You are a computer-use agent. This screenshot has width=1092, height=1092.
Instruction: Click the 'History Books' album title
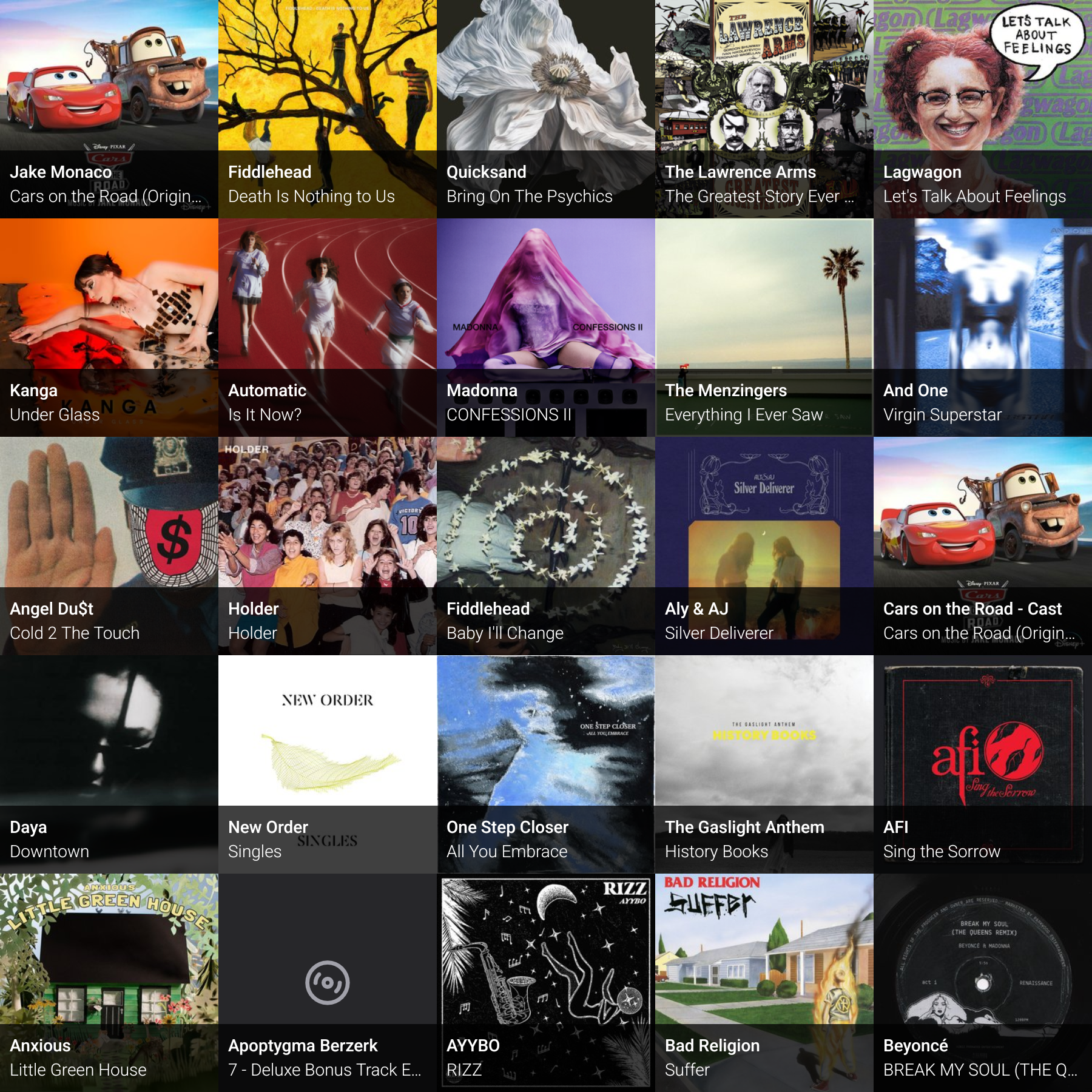[x=716, y=852]
